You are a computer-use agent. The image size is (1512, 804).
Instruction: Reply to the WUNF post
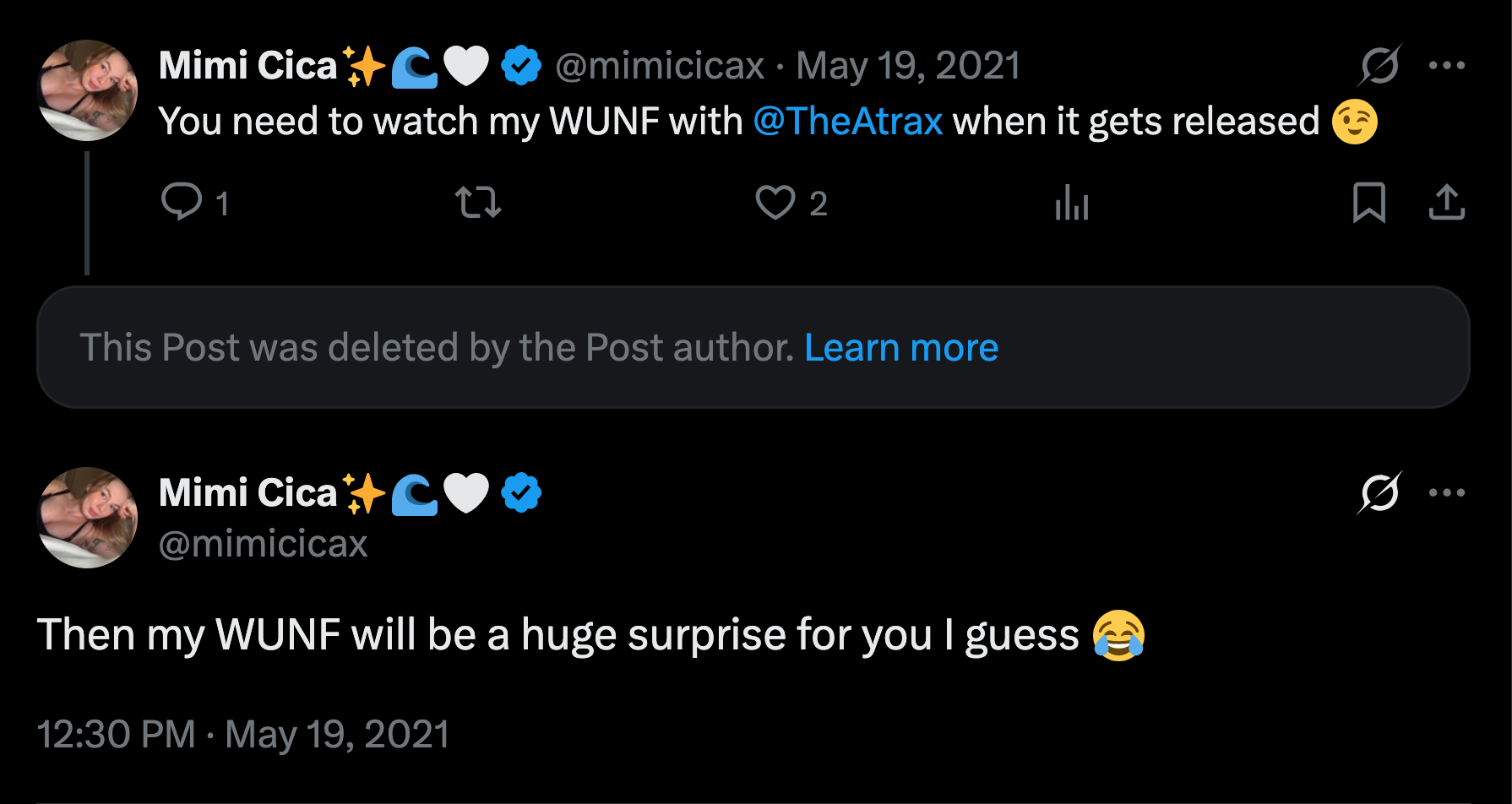coord(182,203)
